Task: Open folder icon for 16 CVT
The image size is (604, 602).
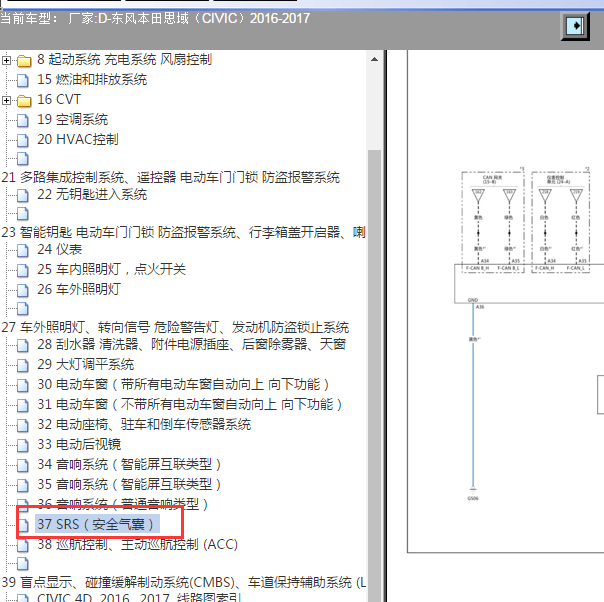Action: pyautogui.click(x=24, y=101)
